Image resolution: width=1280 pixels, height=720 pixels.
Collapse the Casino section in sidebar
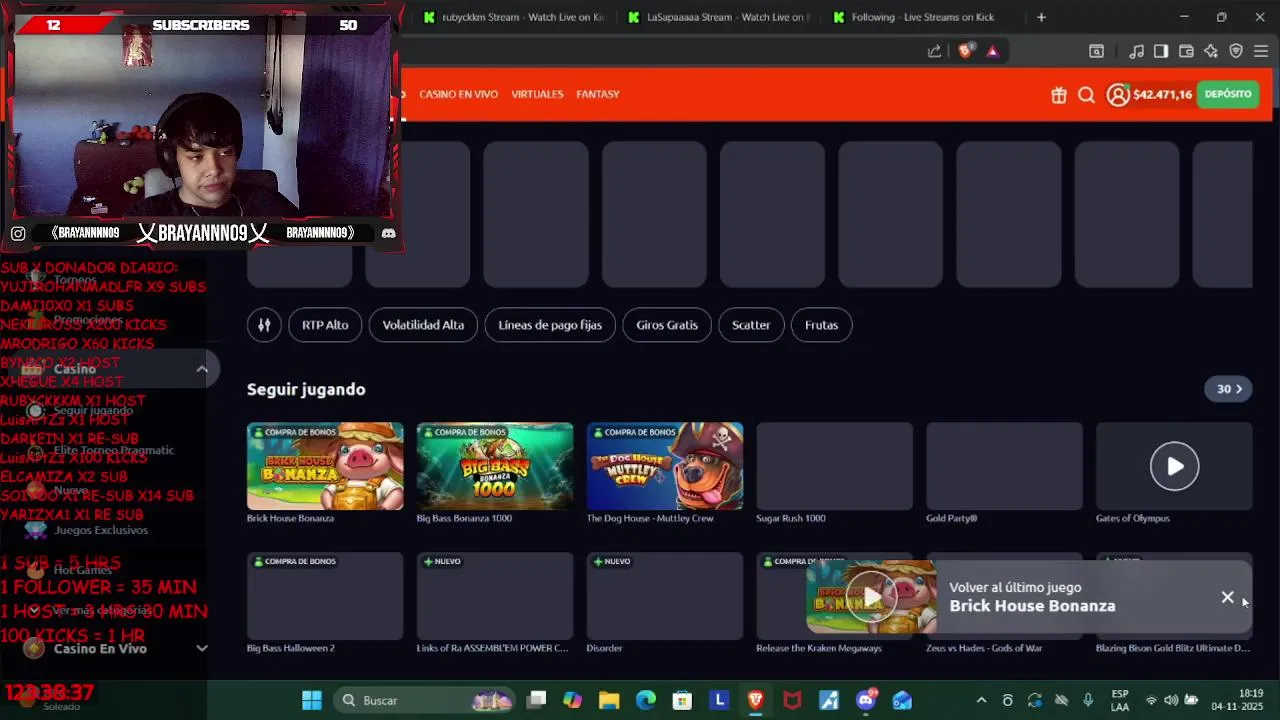(202, 369)
